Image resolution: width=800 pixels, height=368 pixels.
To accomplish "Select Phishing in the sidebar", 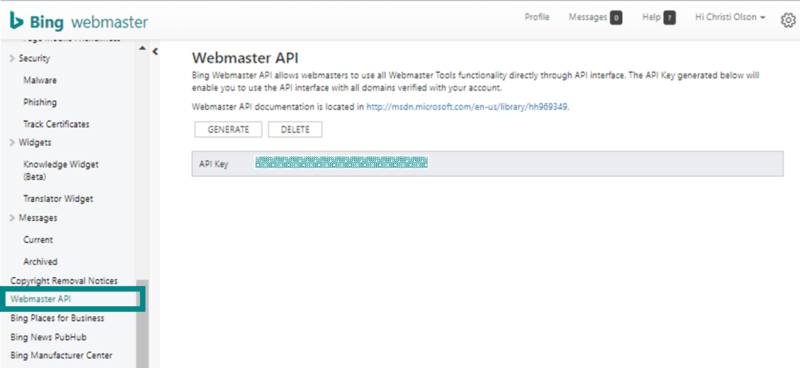I will tap(40, 102).
